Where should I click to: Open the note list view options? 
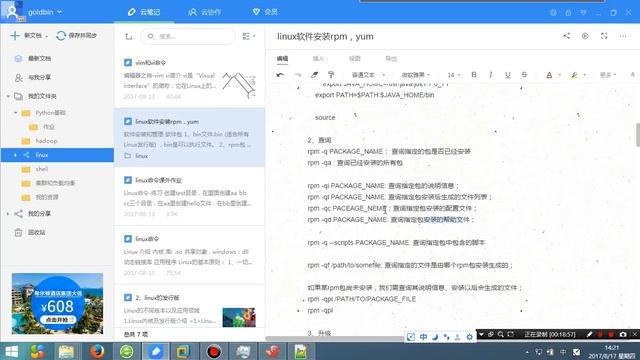click(249, 36)
